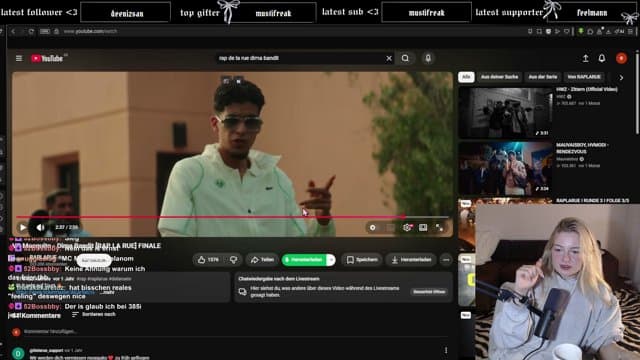Image resolution: width=640 pixels, height=360 pixels.
Task: Go back with the browser back arrow
Action: click(x=13, y=31)
